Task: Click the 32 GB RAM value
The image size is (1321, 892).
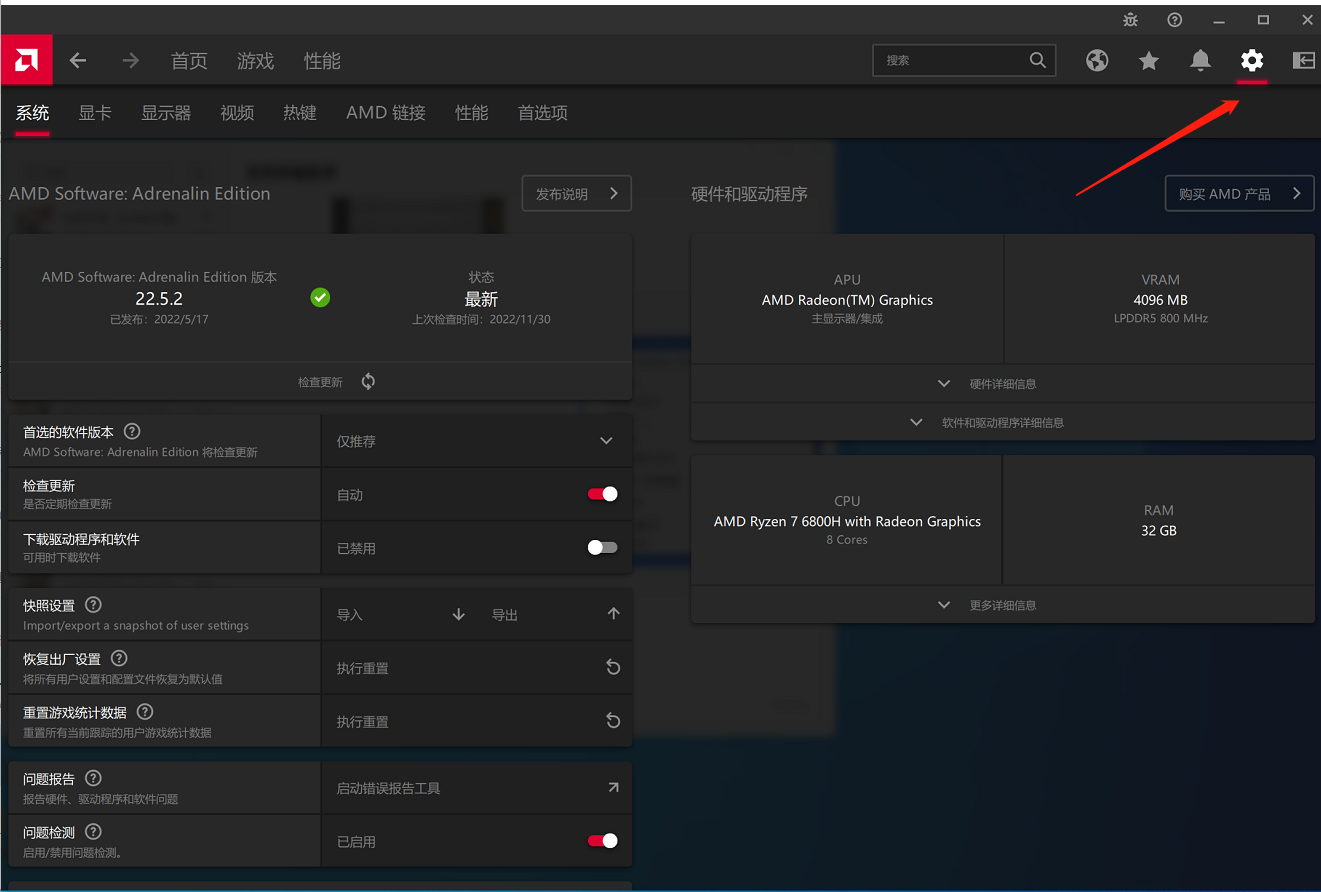Action: coord(1159,530)
